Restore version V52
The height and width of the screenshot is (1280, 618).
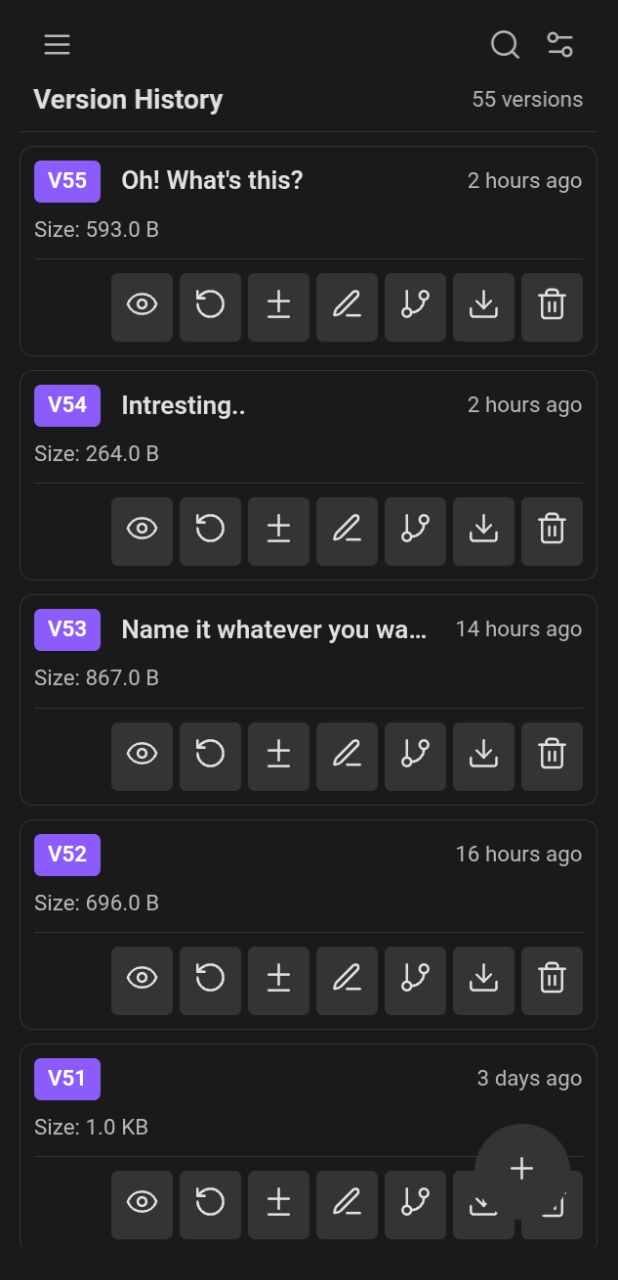(x=210, y=980)
